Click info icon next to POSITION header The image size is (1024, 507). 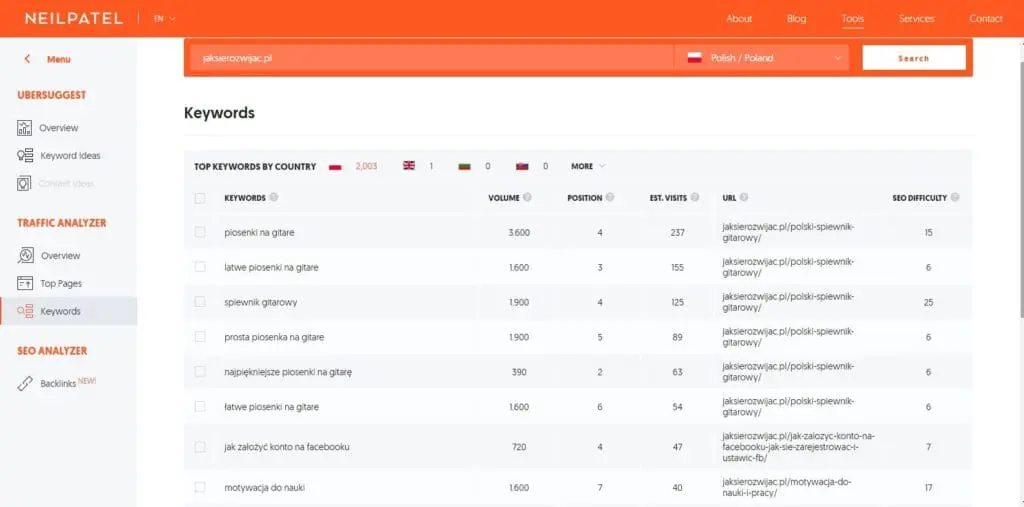point(609,197)
